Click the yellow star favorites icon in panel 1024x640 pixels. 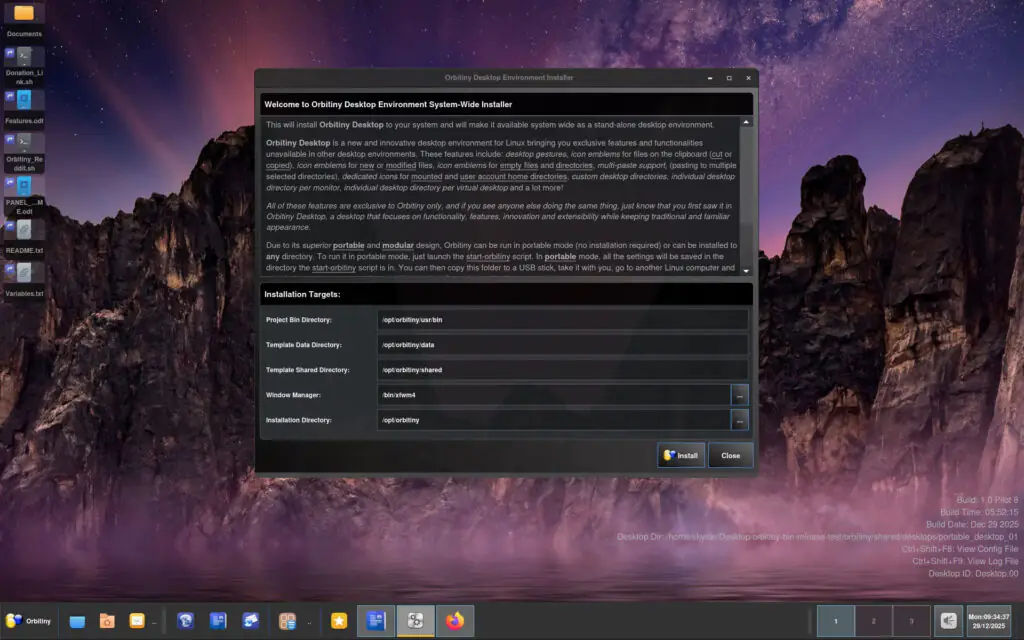[x=339, y=621]
